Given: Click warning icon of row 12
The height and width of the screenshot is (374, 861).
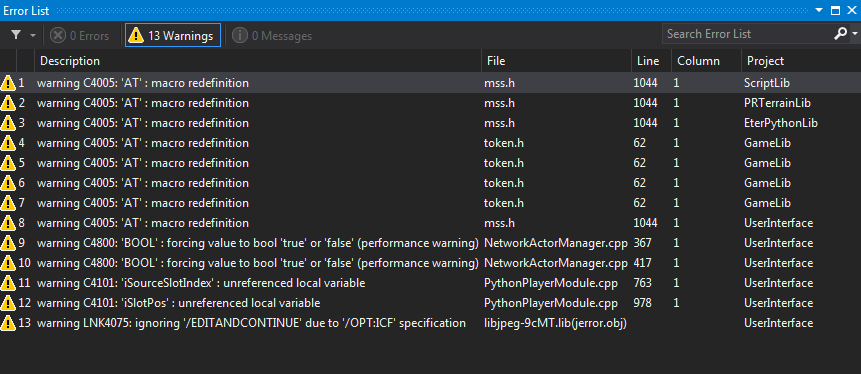Looking at the screenshot, I should coord(8,303).
